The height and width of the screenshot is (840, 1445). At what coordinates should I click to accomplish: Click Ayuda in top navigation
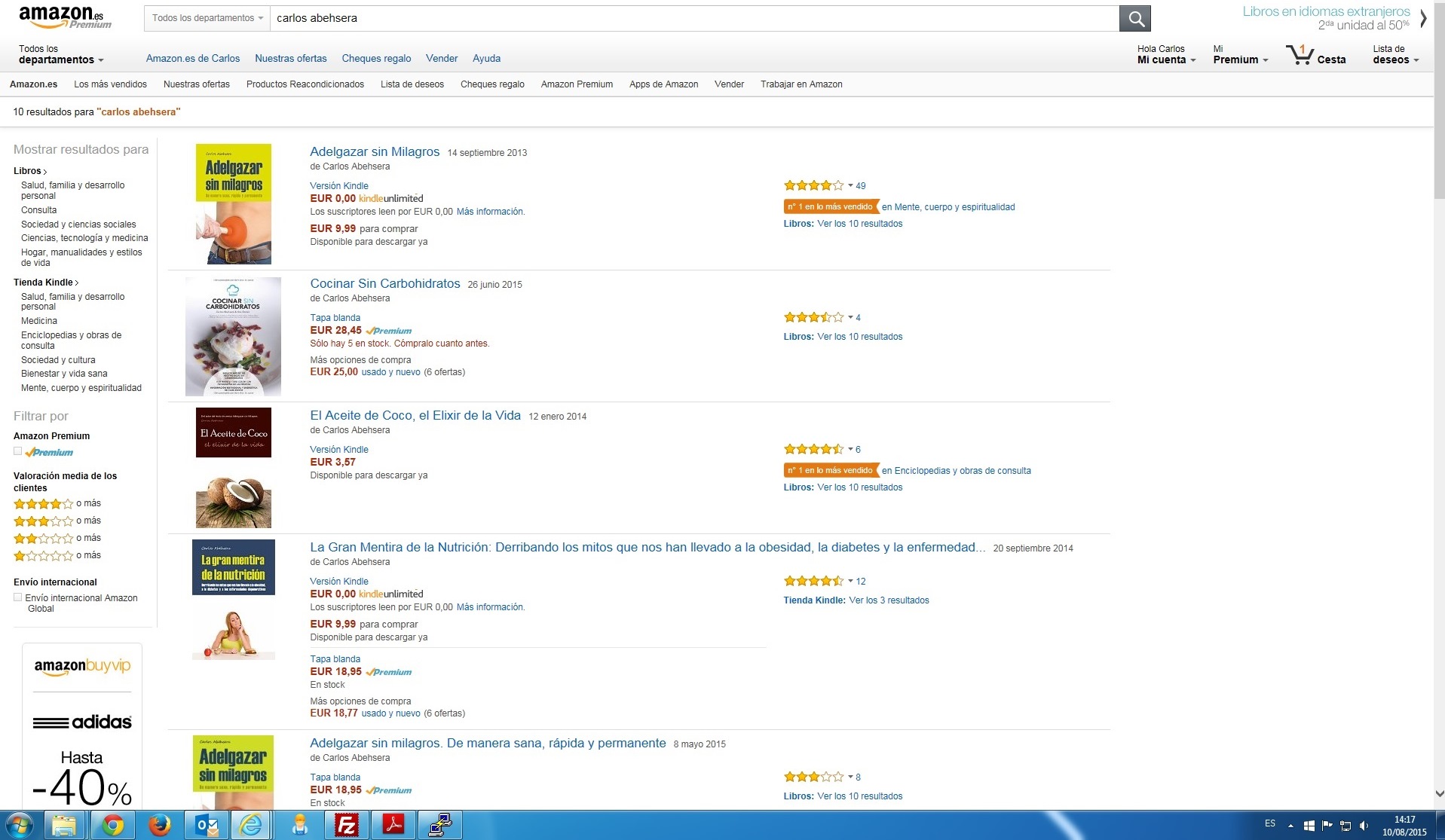click(486, 58)
